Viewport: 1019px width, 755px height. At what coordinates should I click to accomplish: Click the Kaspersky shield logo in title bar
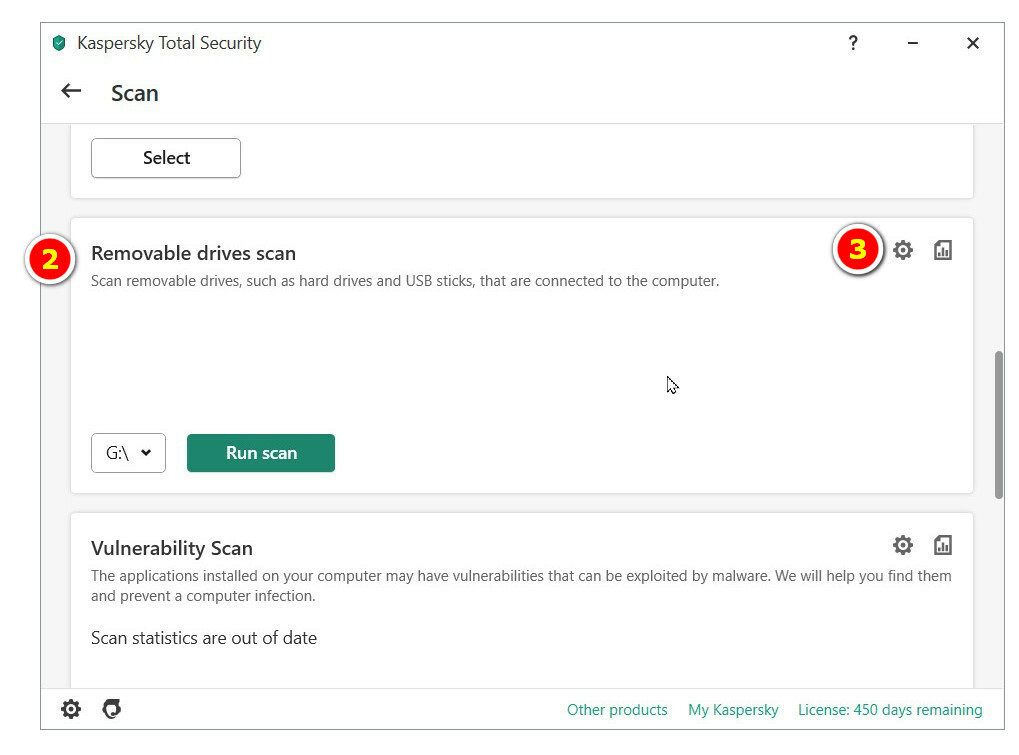click(59, 43)
